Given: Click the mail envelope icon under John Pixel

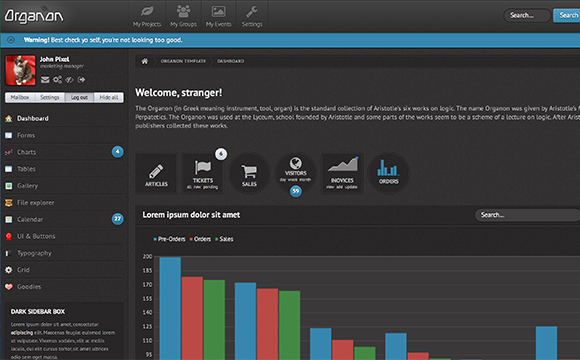Looking at the screenshot, I should click(45, 80).
